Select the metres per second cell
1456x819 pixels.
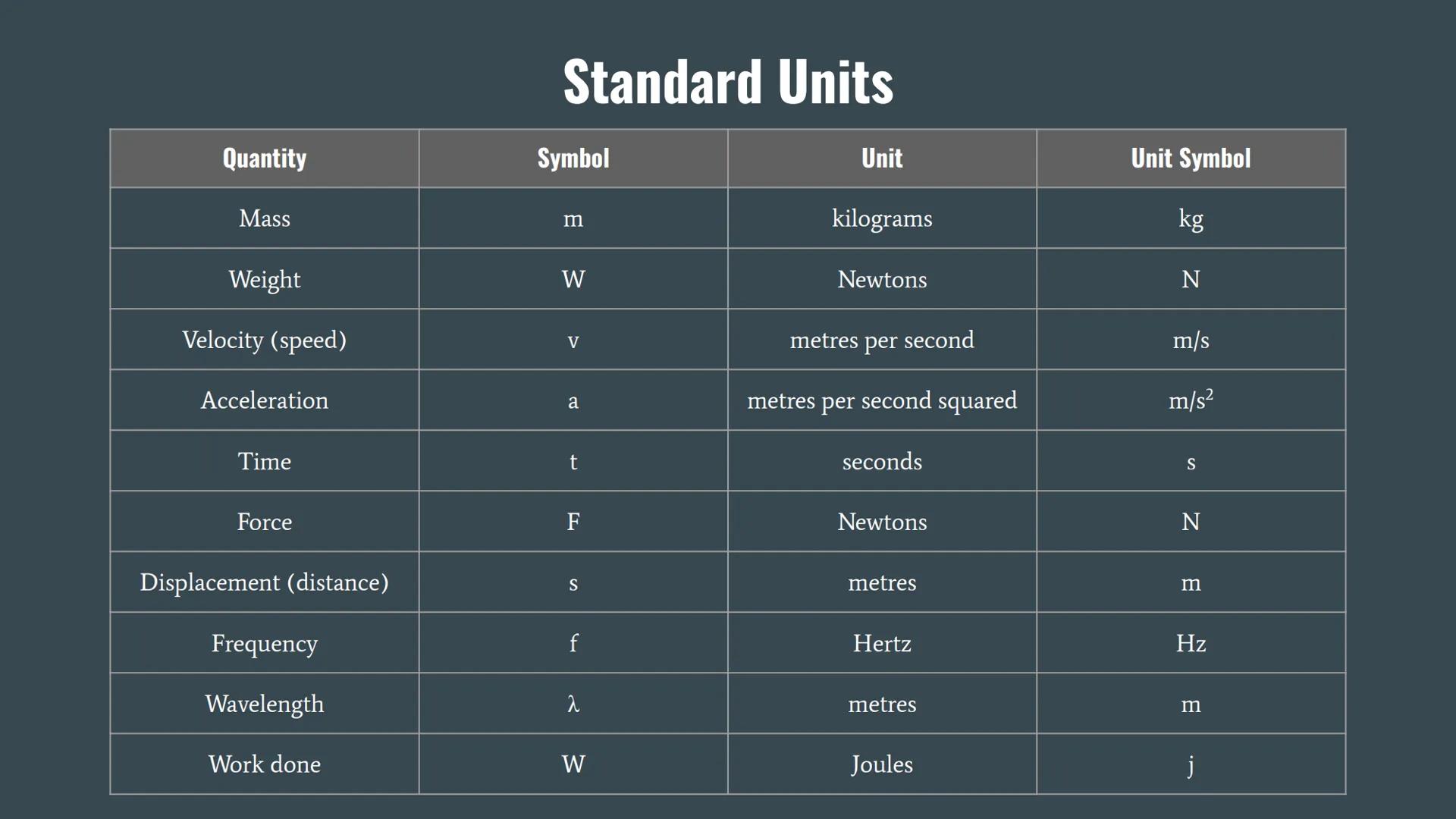882,340
